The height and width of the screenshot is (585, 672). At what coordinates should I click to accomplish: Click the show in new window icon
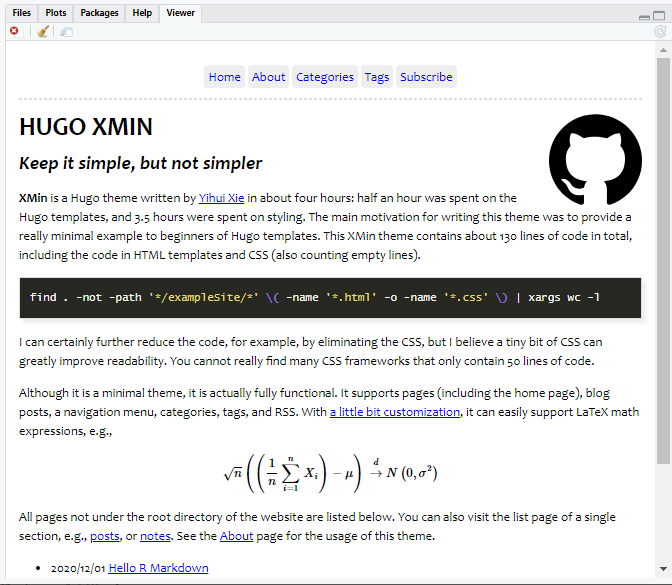(x=66, y=32)
